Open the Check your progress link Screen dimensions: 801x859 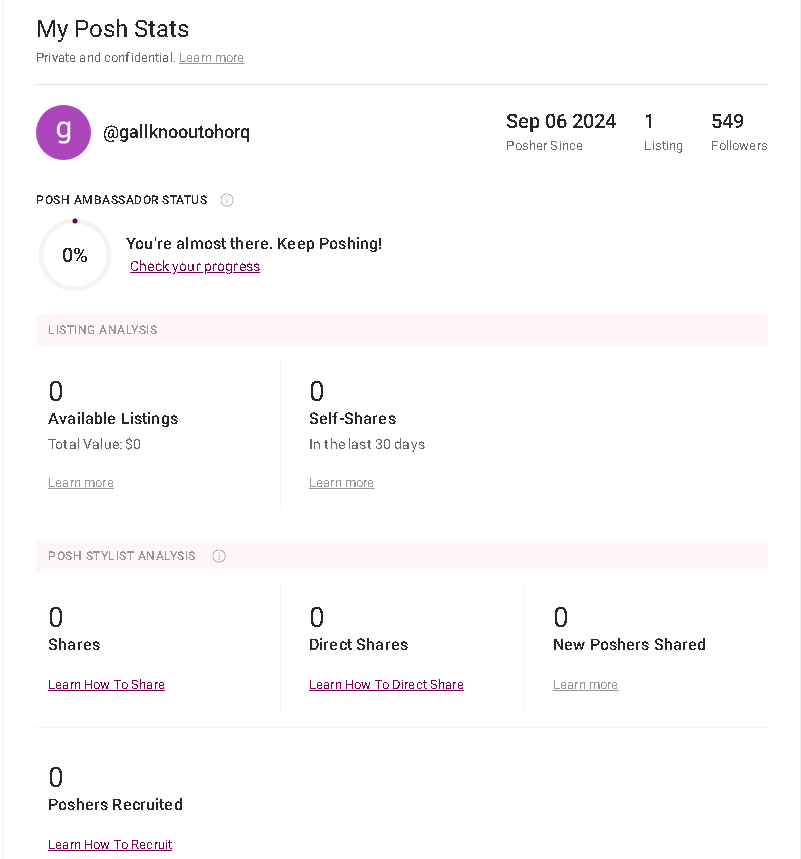pos(194,266)
